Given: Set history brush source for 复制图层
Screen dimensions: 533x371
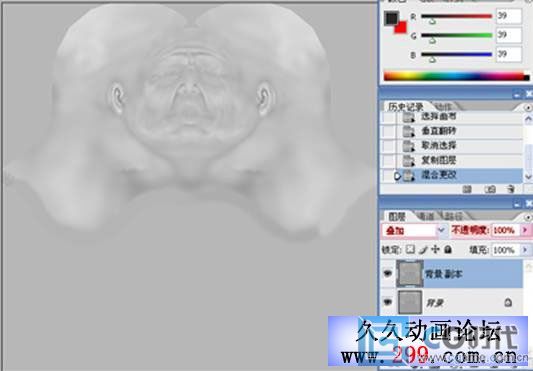Looking at the screenshot, I should point(389,160).
